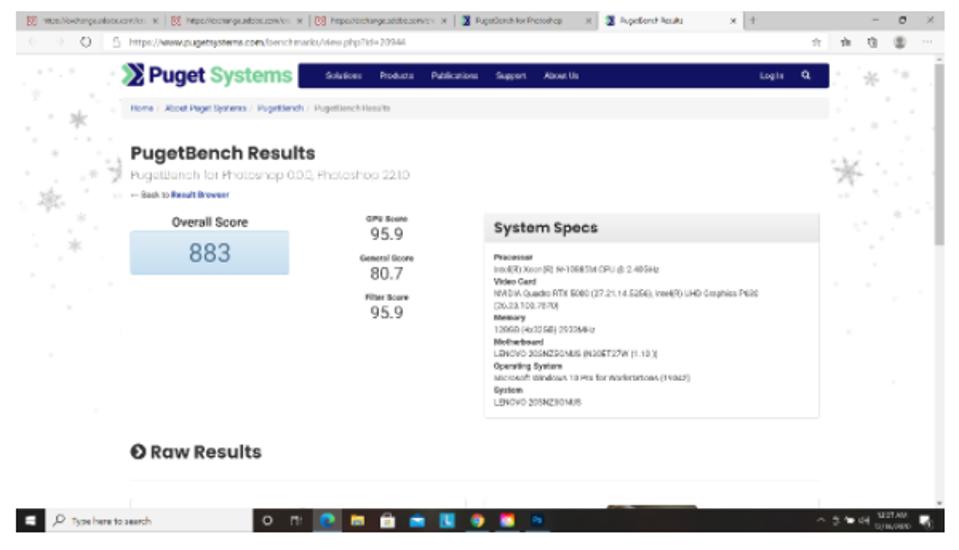Open the notification center icon
The height and width of the screenshot is (550, 959).
pyautogui.click(x=925, y=521)
